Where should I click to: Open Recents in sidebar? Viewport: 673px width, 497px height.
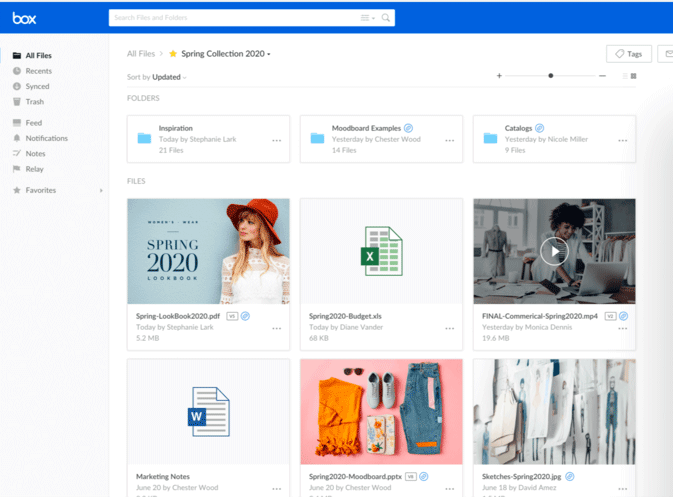[x=38, y=71]
